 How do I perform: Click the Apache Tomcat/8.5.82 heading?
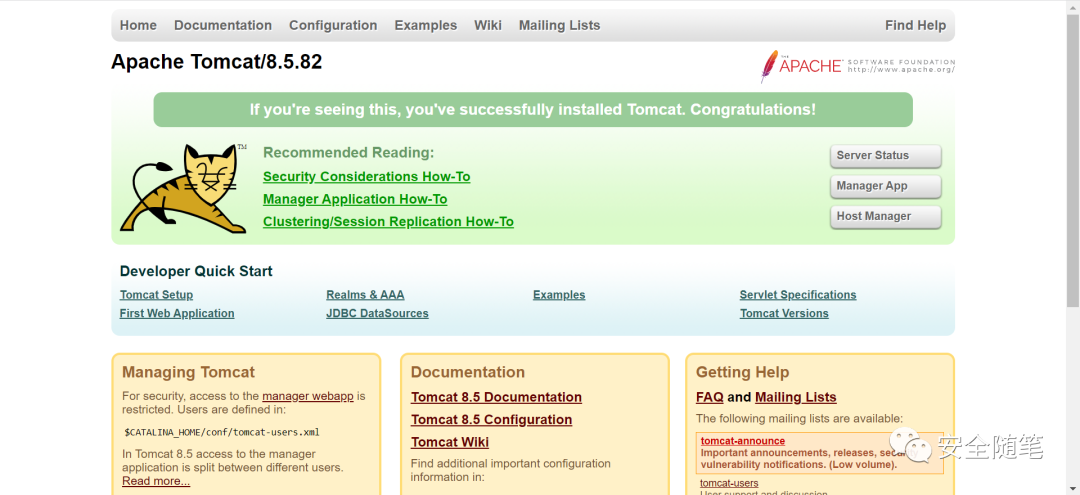point(216,62)
